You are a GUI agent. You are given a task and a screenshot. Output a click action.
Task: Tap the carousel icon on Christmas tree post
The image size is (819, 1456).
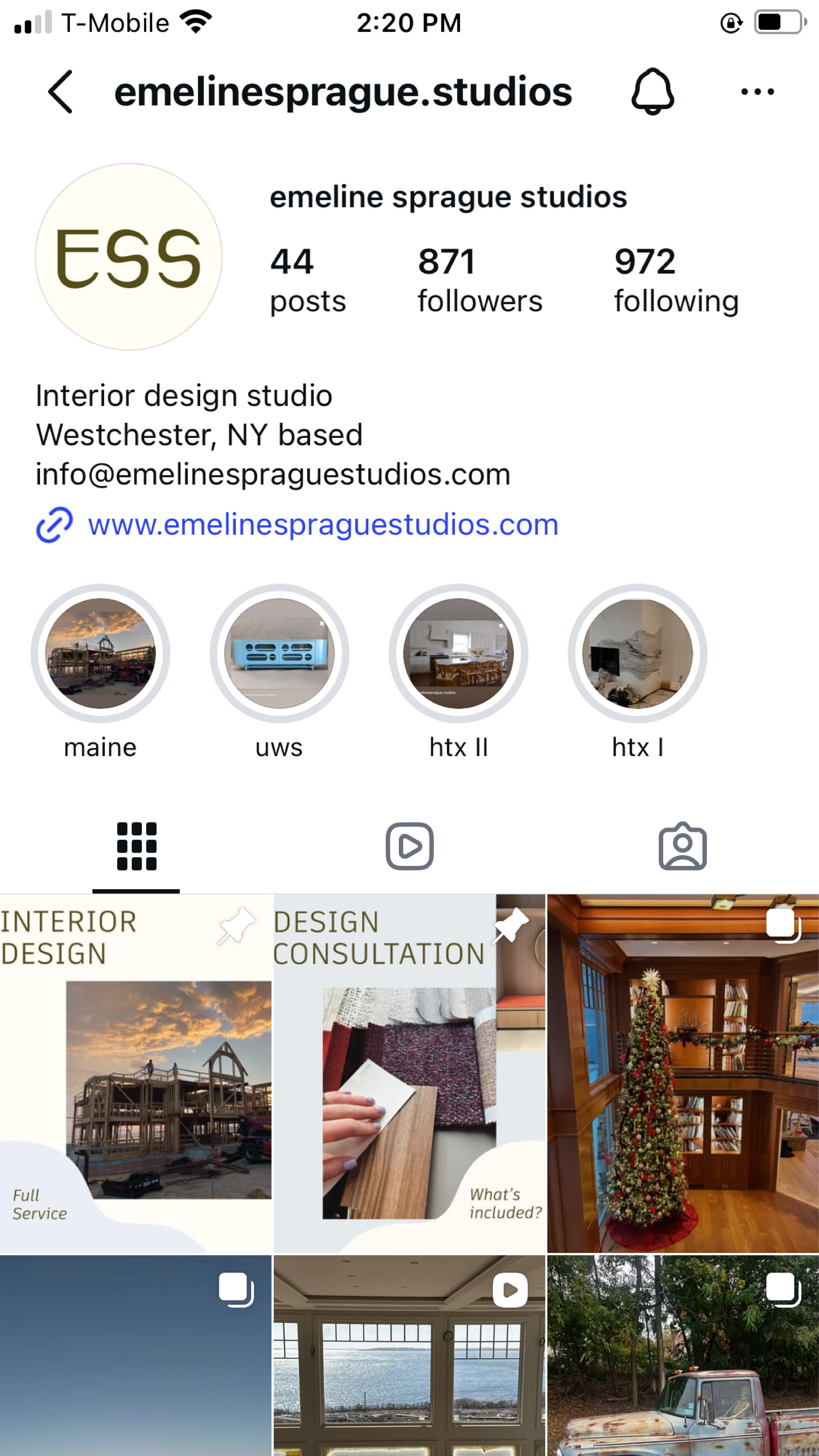[x=783, y=925]
